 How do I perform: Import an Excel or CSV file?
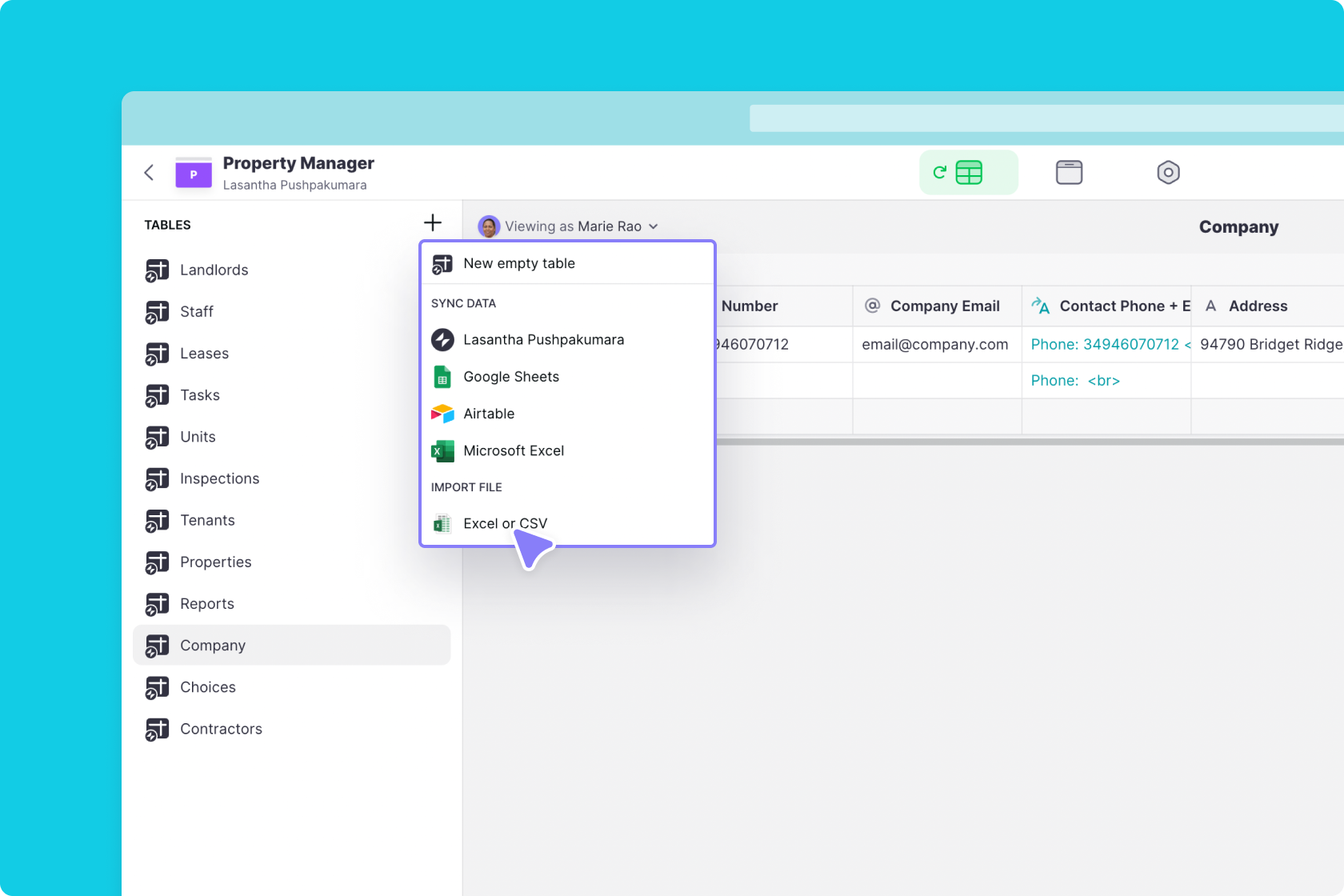pyautogui.click(x=505, y=524)
